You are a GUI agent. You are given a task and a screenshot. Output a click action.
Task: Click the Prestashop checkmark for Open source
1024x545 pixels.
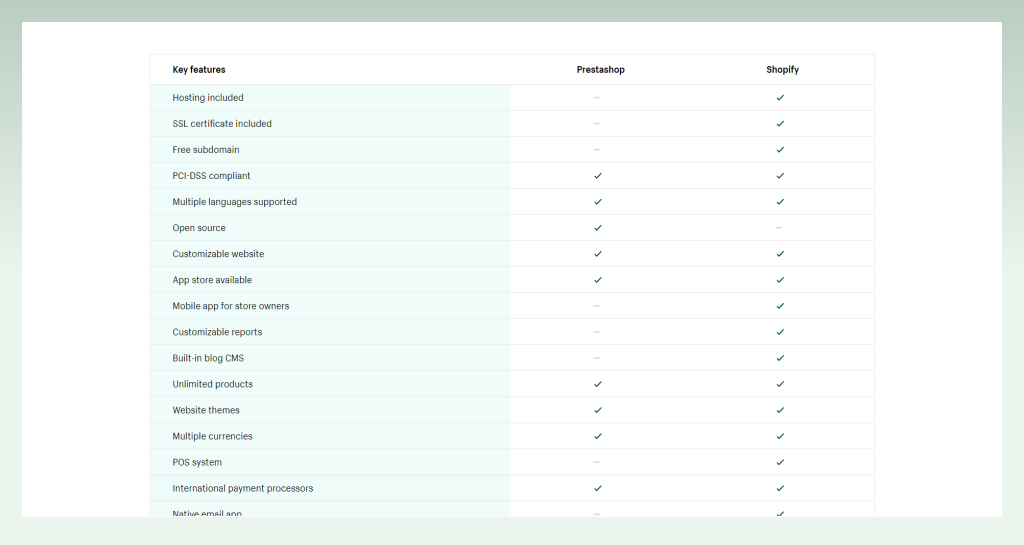[598, 228]
